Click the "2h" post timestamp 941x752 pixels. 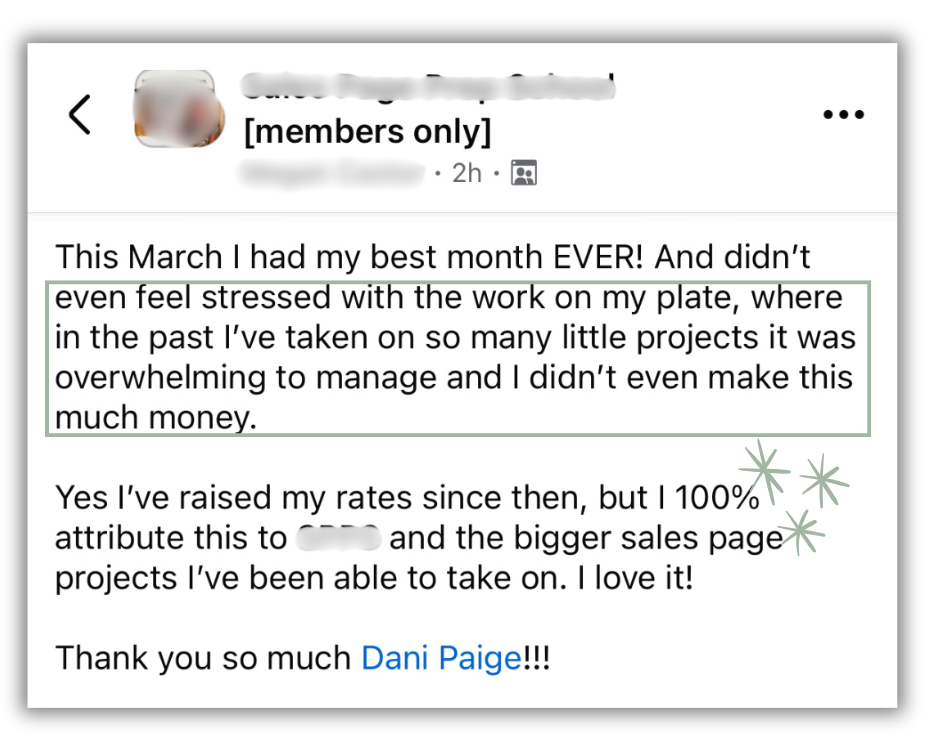click(x=466, y=173)
